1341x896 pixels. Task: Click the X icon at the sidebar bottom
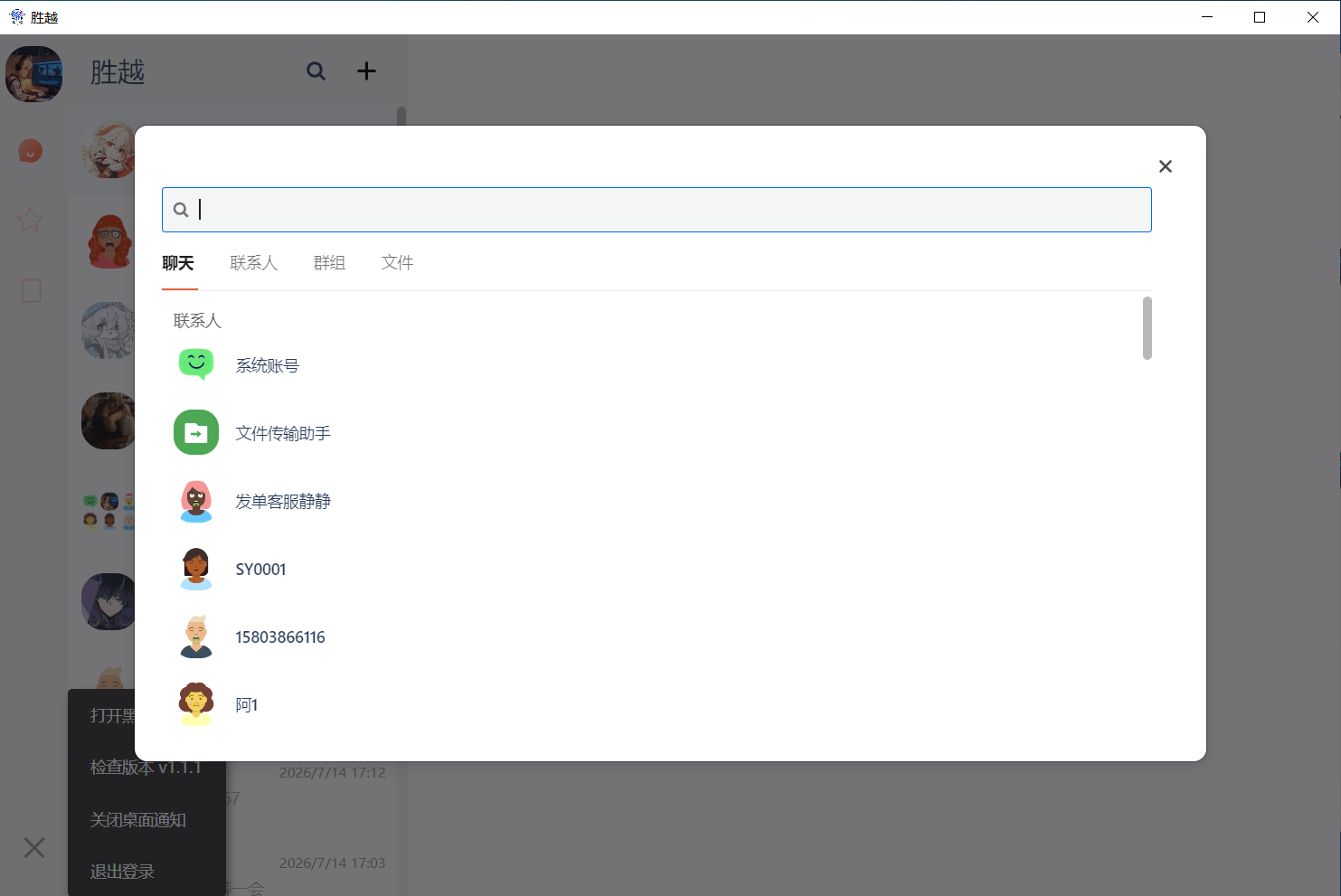(34, 847)
